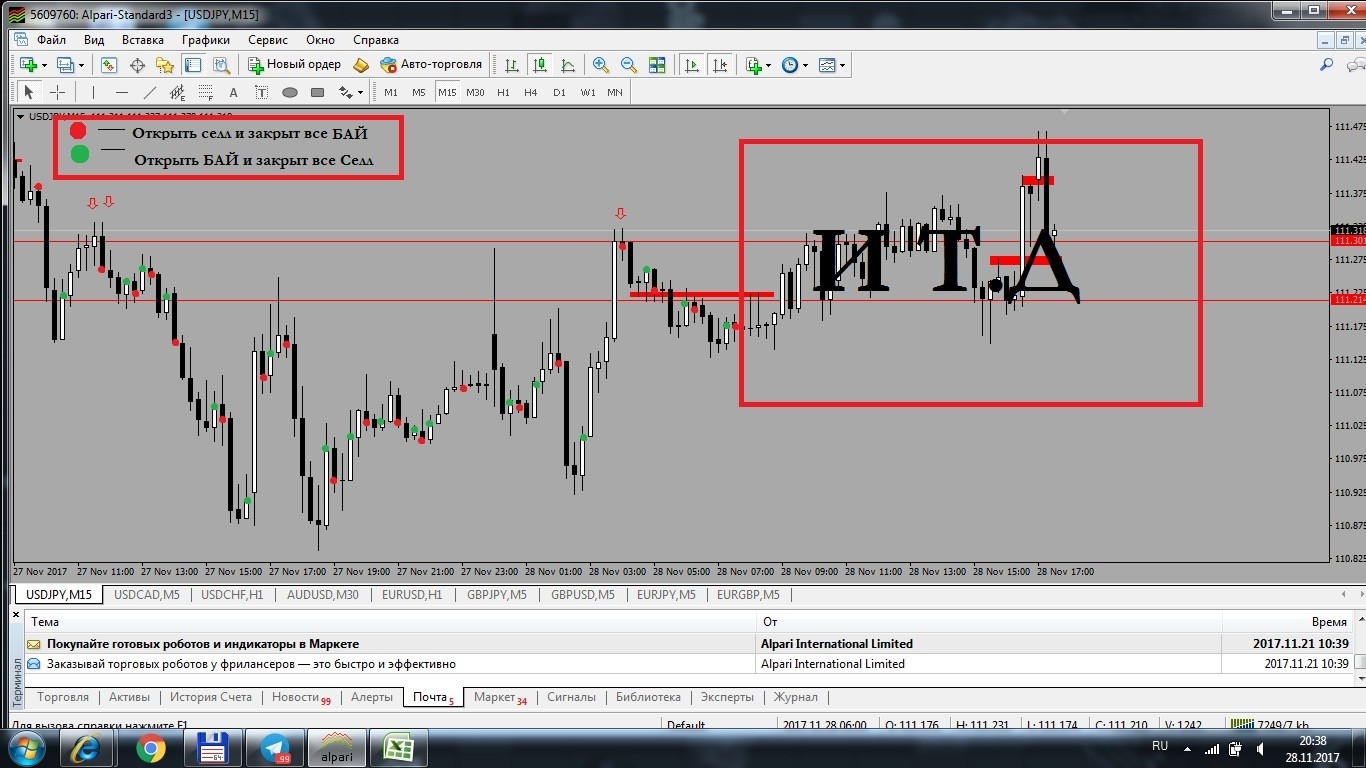Open Telegram from the taskbar
Image resolution: width=1366 pixels, height=768 pixels.
[273, 748]
